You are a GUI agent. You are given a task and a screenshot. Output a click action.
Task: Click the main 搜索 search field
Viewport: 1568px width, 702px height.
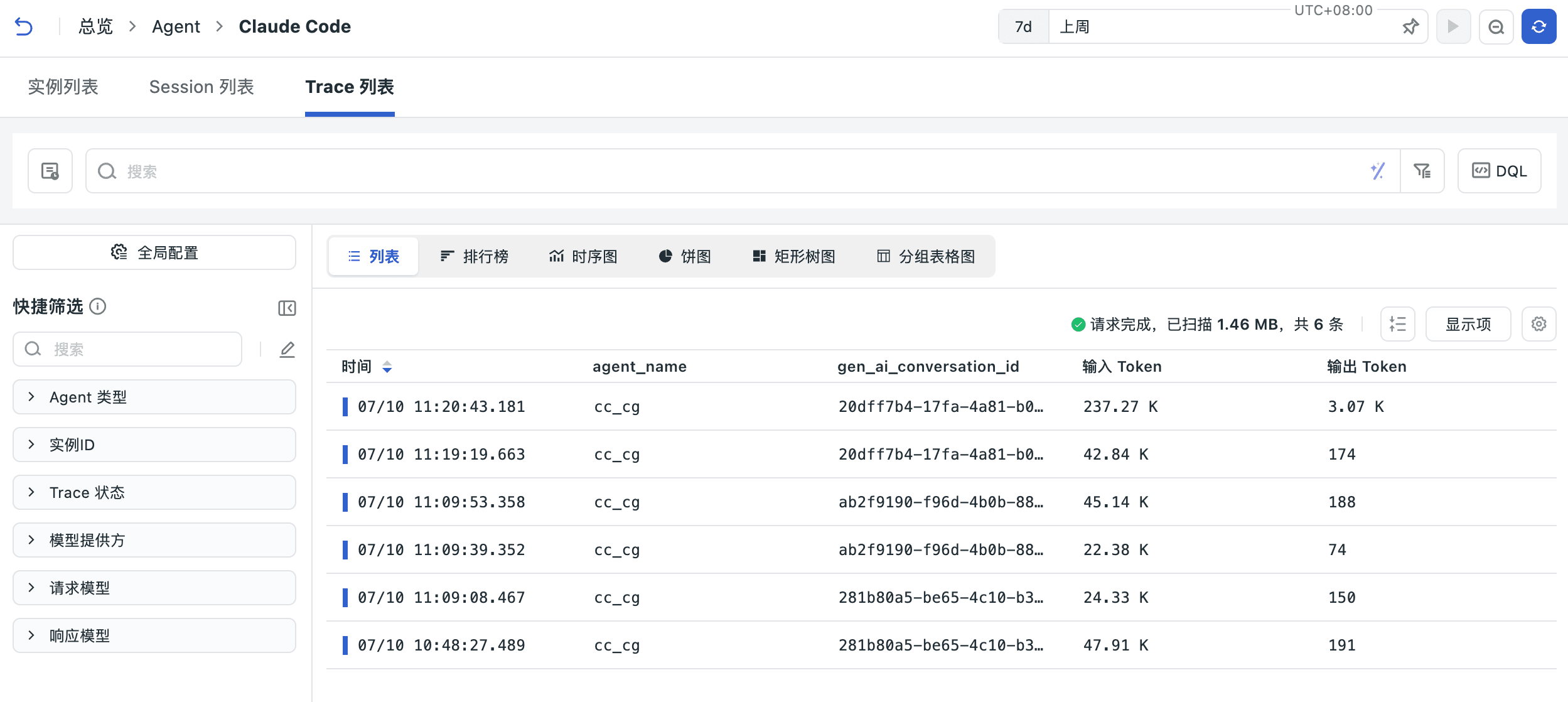[743, 171]
